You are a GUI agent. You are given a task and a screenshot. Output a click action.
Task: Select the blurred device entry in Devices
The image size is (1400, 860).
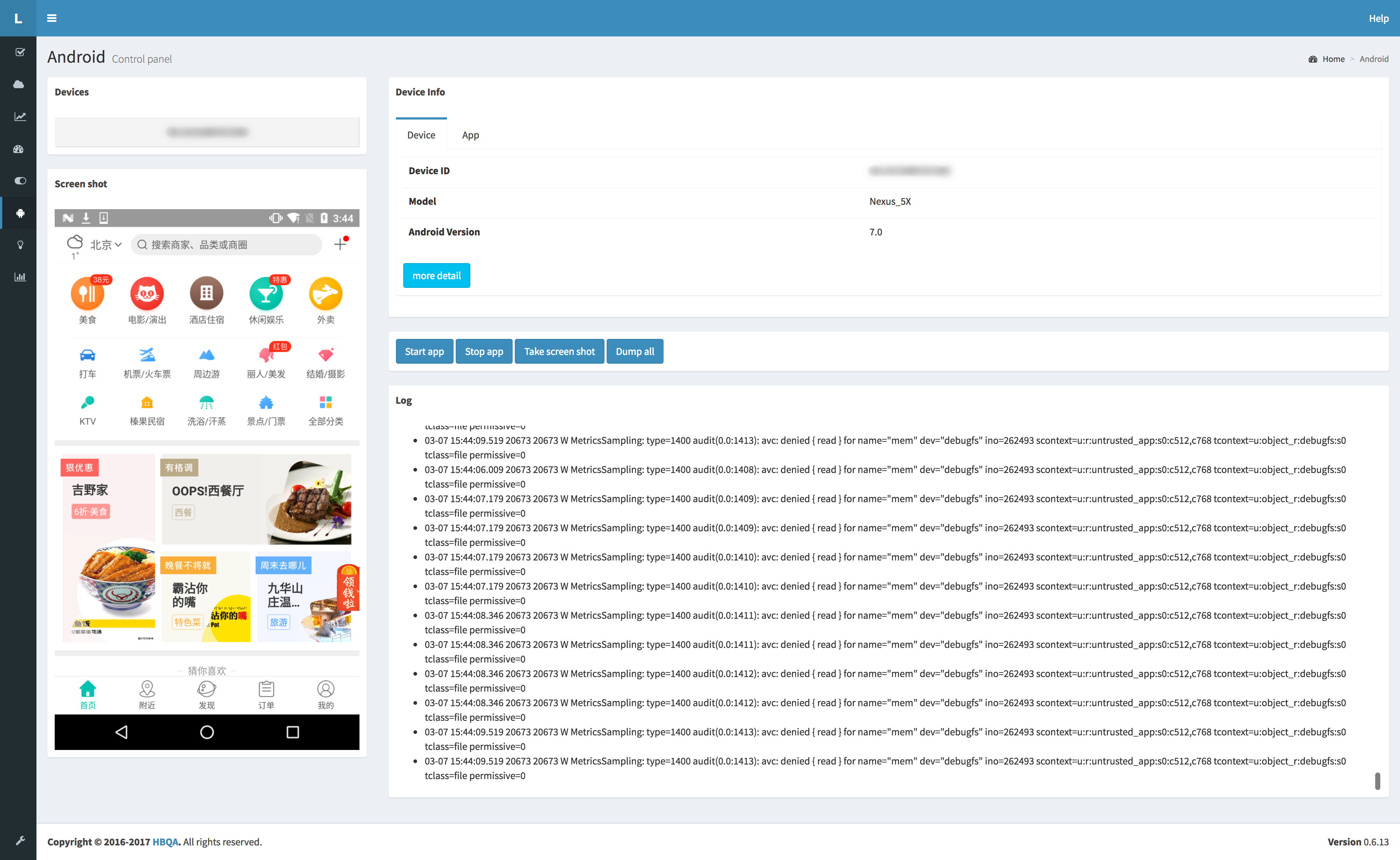[207, 132]
